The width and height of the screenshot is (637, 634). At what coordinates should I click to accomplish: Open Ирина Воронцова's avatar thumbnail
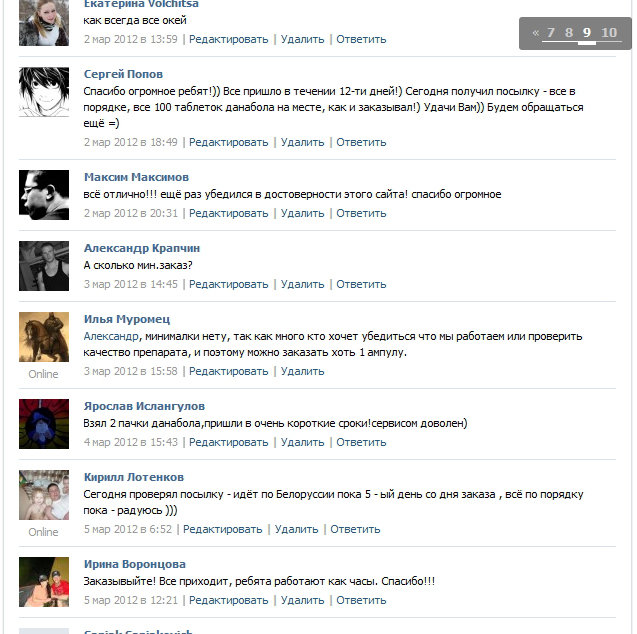coord(44,582)
